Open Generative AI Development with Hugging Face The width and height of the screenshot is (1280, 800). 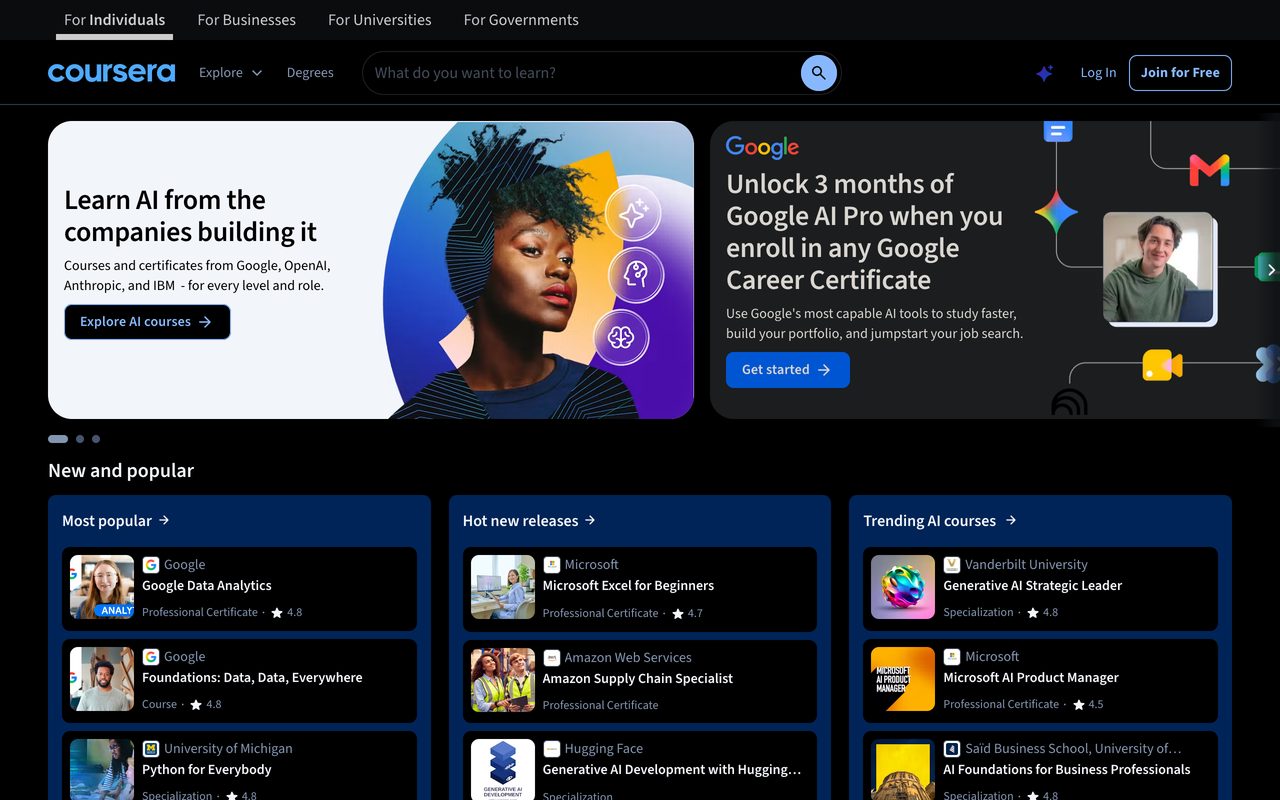point(640,766)
